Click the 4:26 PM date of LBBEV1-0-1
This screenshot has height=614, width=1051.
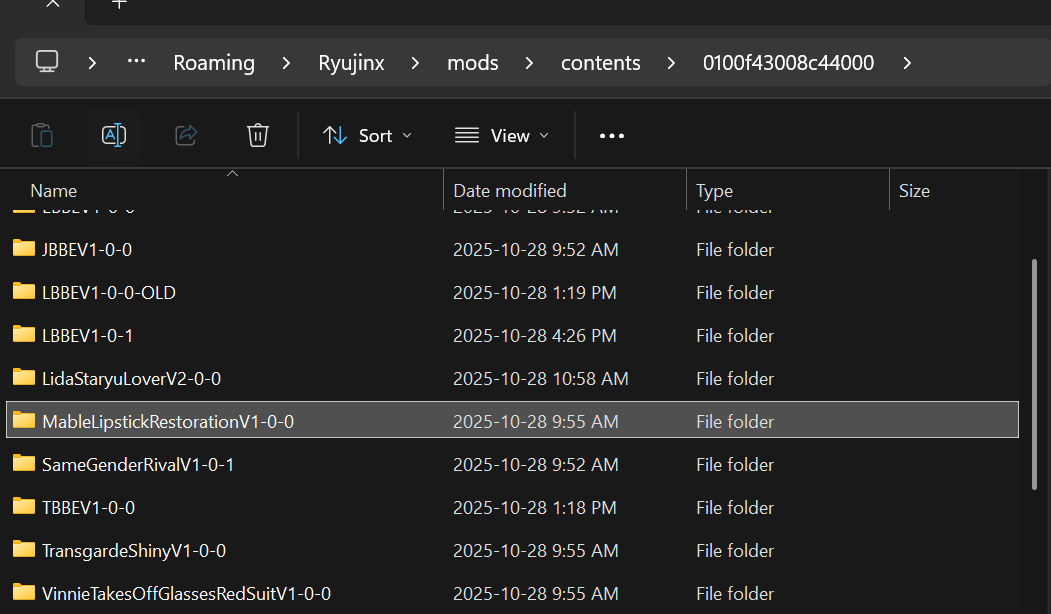[535, 335]
